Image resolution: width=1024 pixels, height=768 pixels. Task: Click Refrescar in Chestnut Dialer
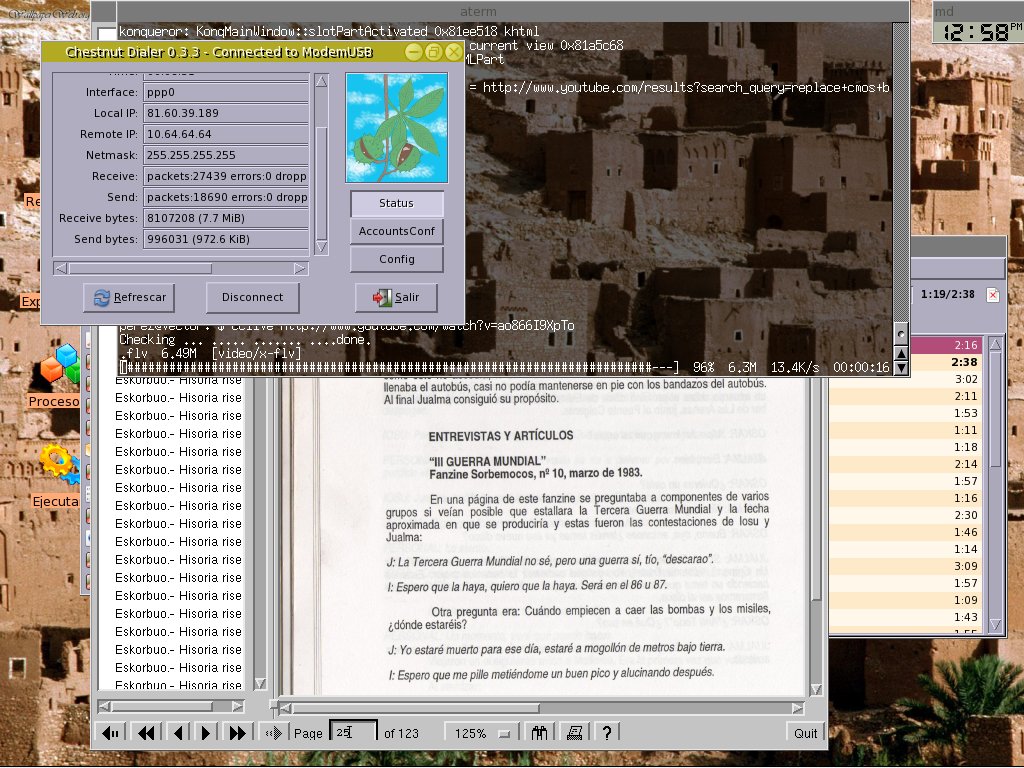coord(129,297)
